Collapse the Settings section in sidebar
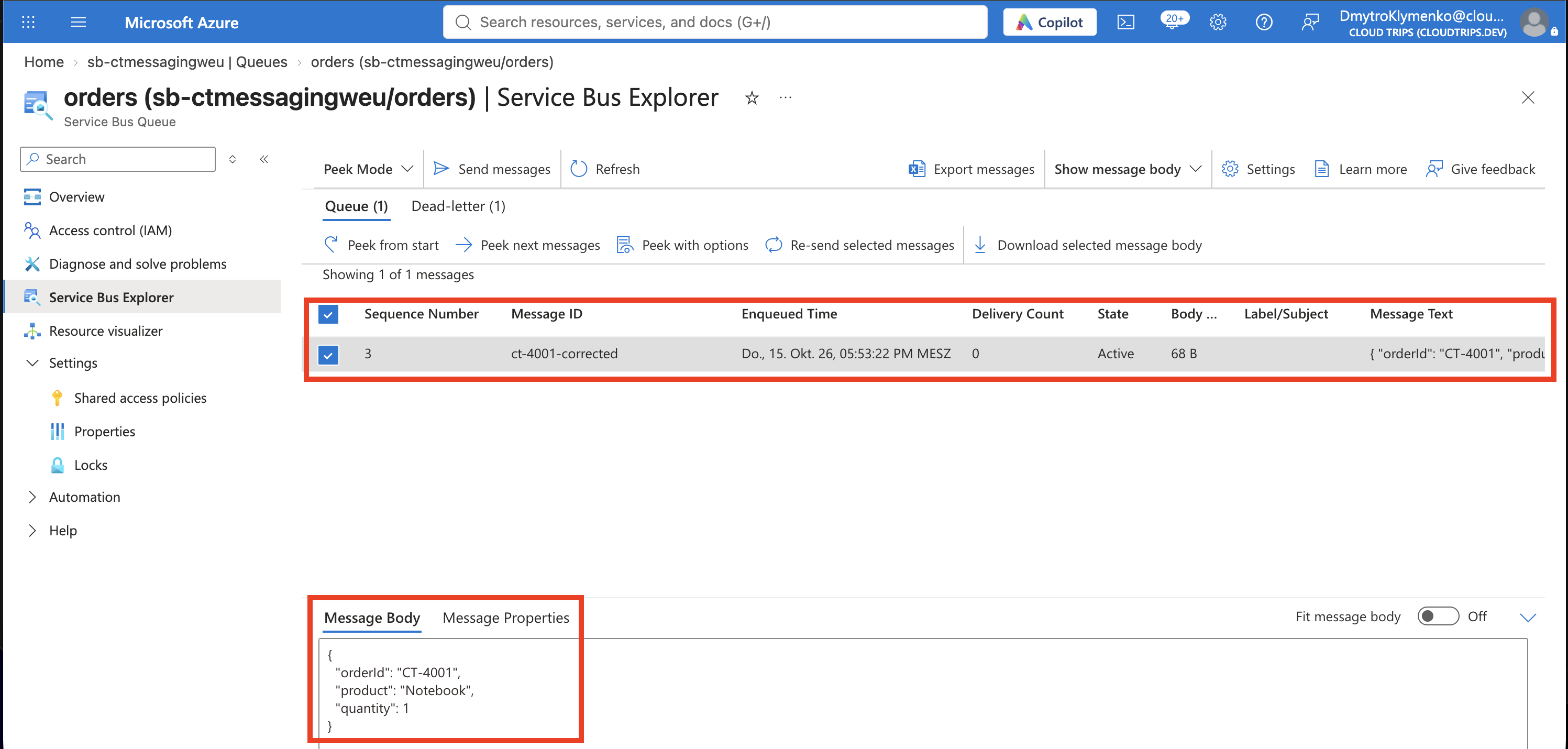 tap(32, 363)
